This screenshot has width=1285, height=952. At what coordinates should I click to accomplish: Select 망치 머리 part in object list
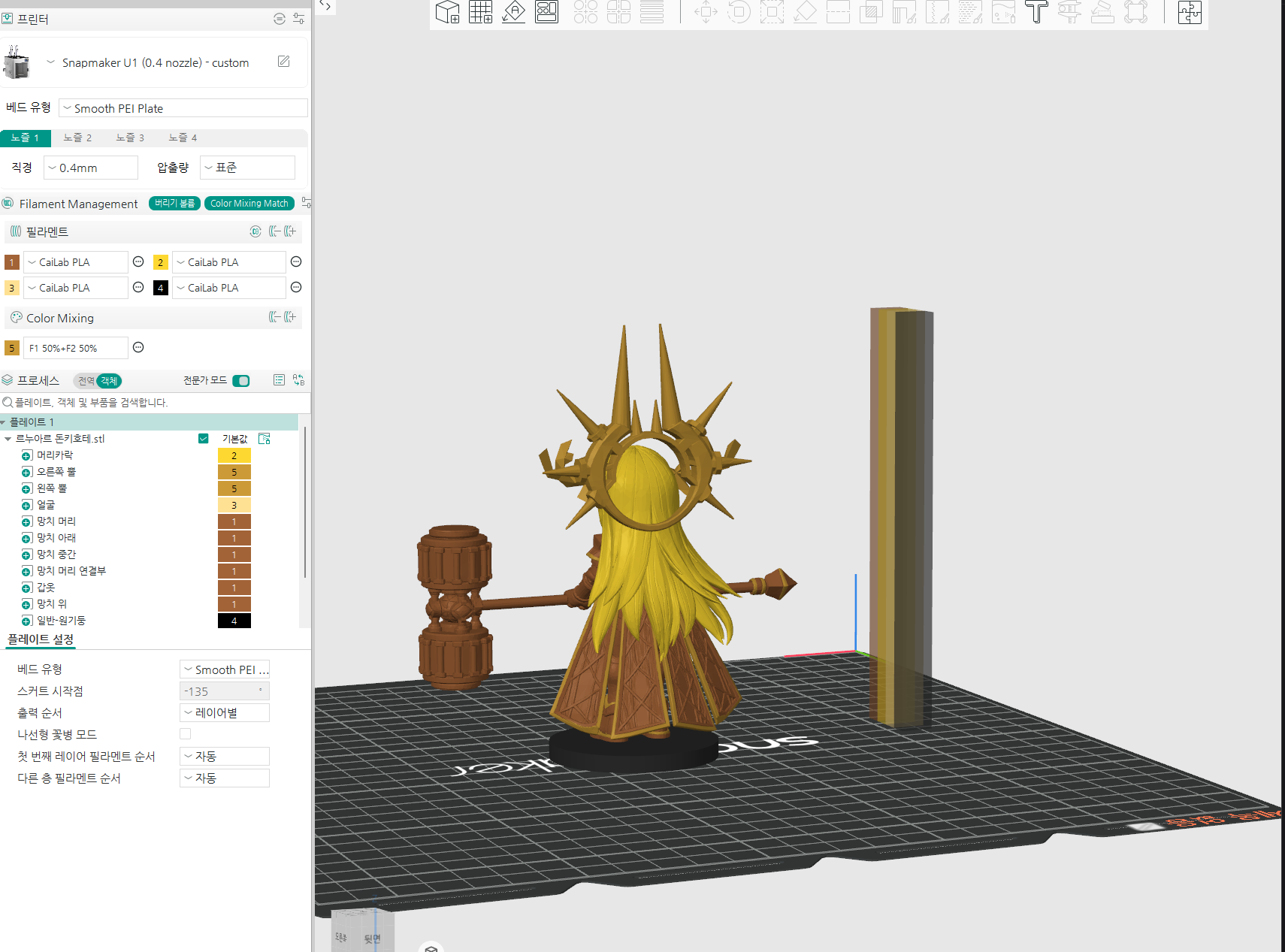pos(56,521)
